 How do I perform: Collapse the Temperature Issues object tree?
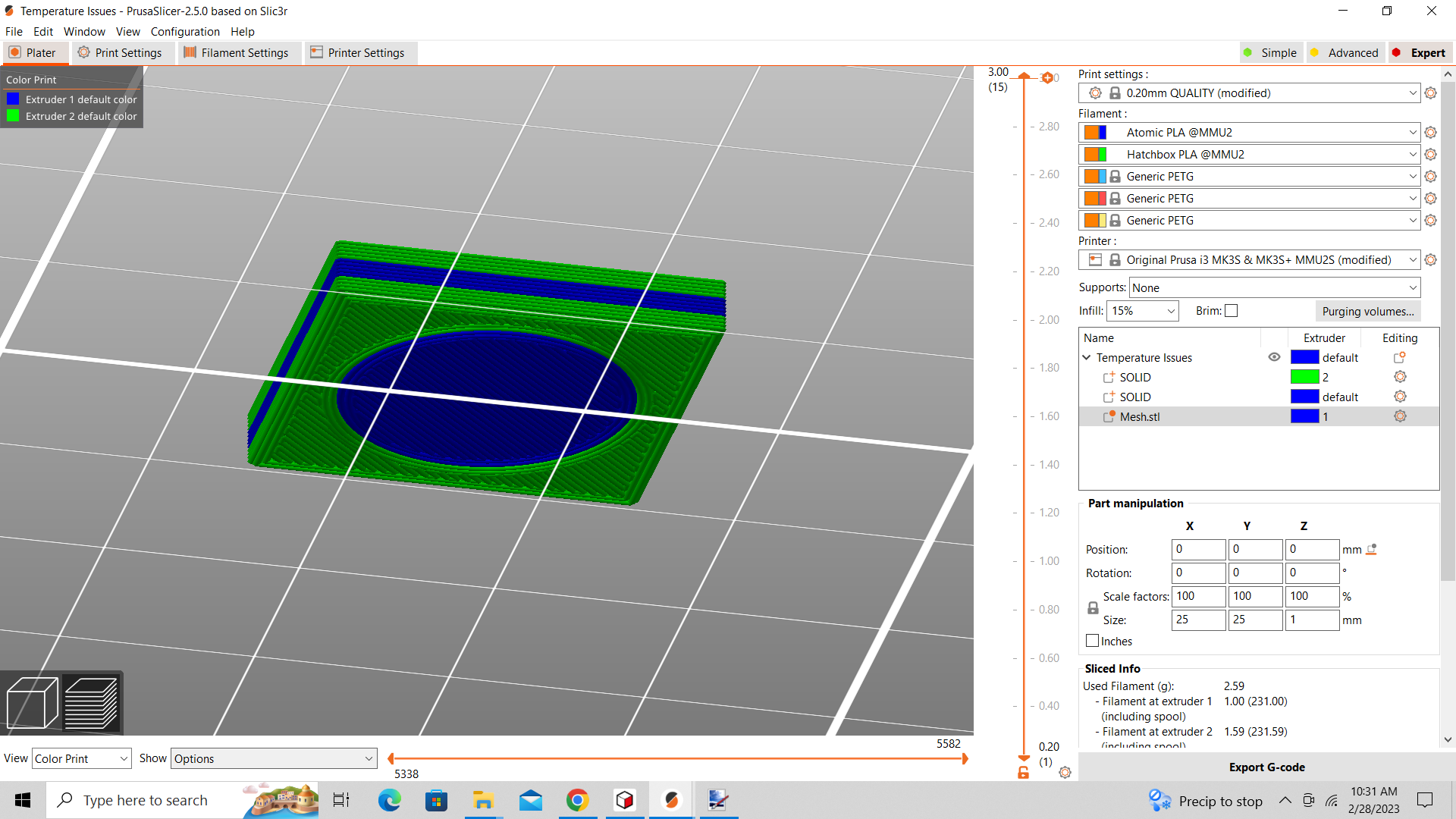click(x=1087, y=357)
